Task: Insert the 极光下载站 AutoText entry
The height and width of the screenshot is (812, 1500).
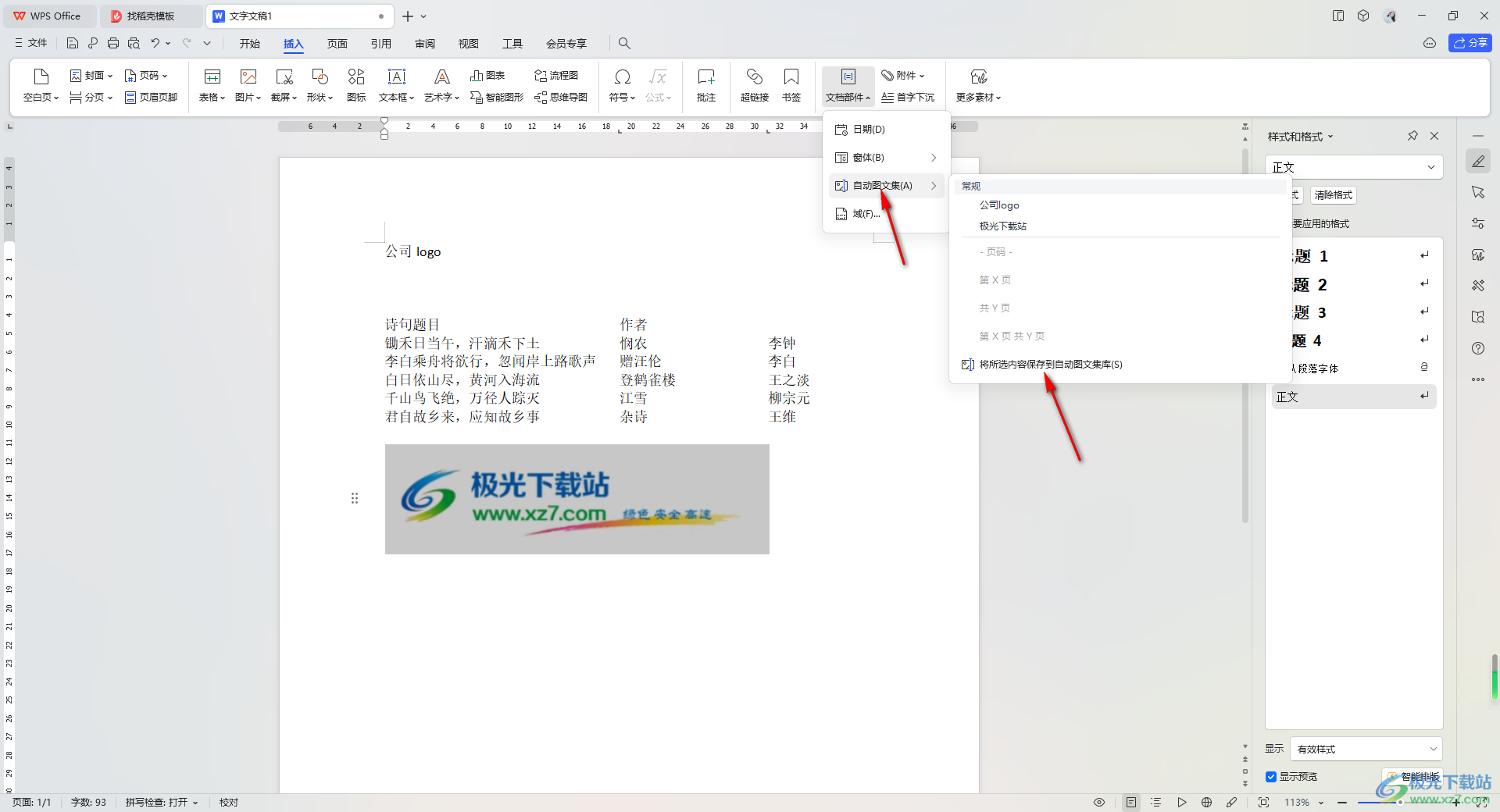Action: coord(1003,226)
